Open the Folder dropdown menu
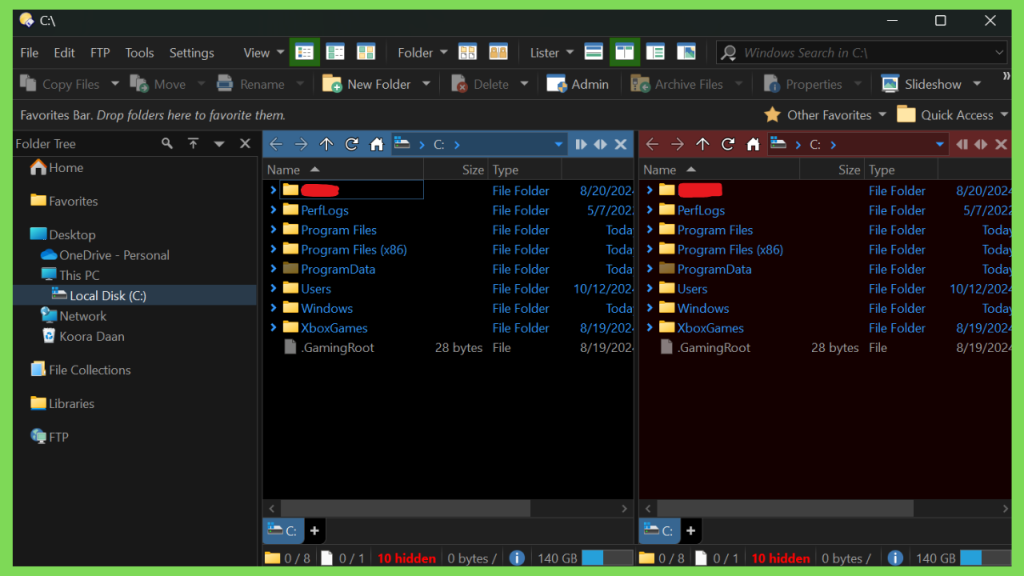 click(x=422, y=53)
